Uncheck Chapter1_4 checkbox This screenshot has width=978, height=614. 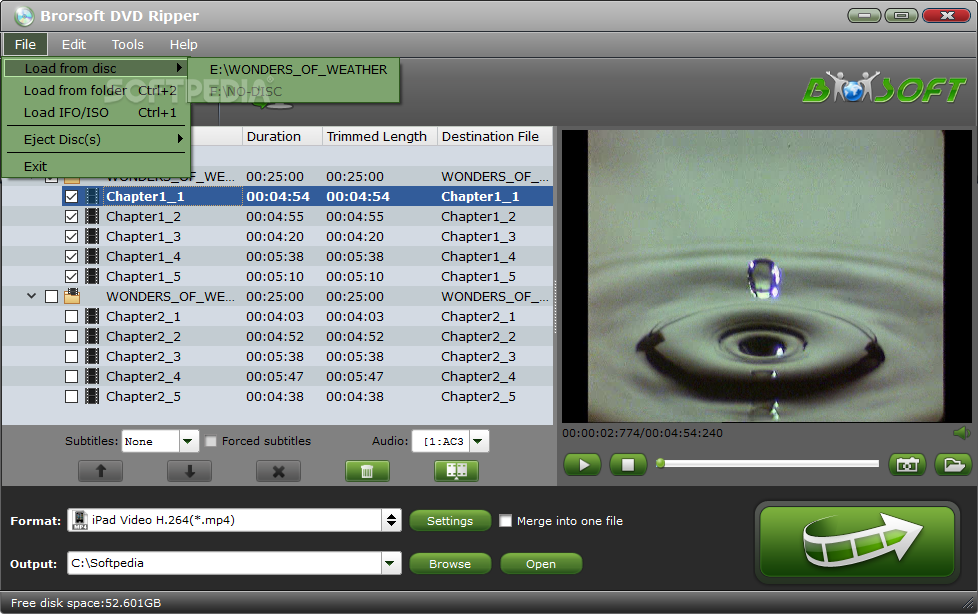72,256
